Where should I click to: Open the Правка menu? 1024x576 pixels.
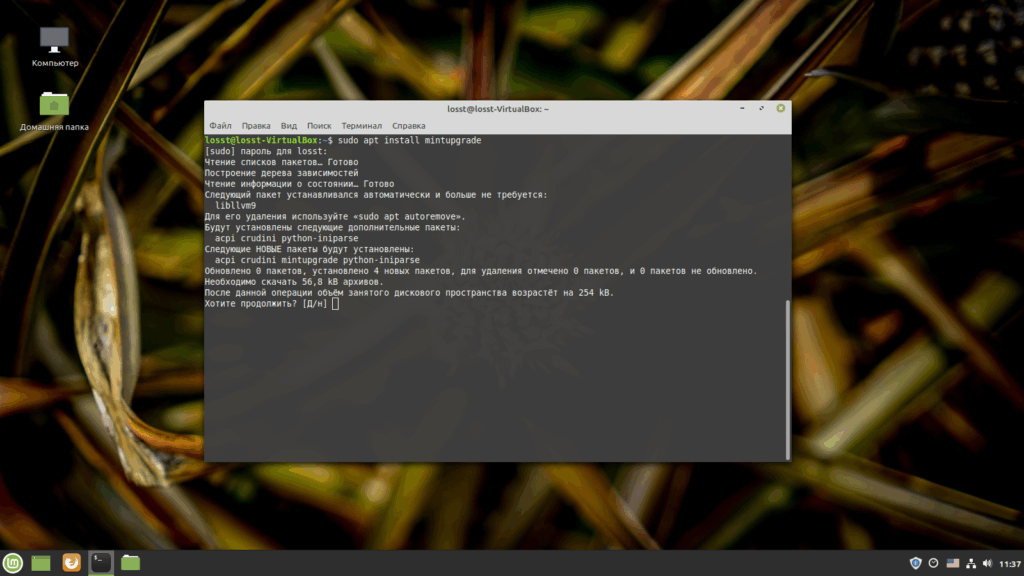(x=256, y=125)
